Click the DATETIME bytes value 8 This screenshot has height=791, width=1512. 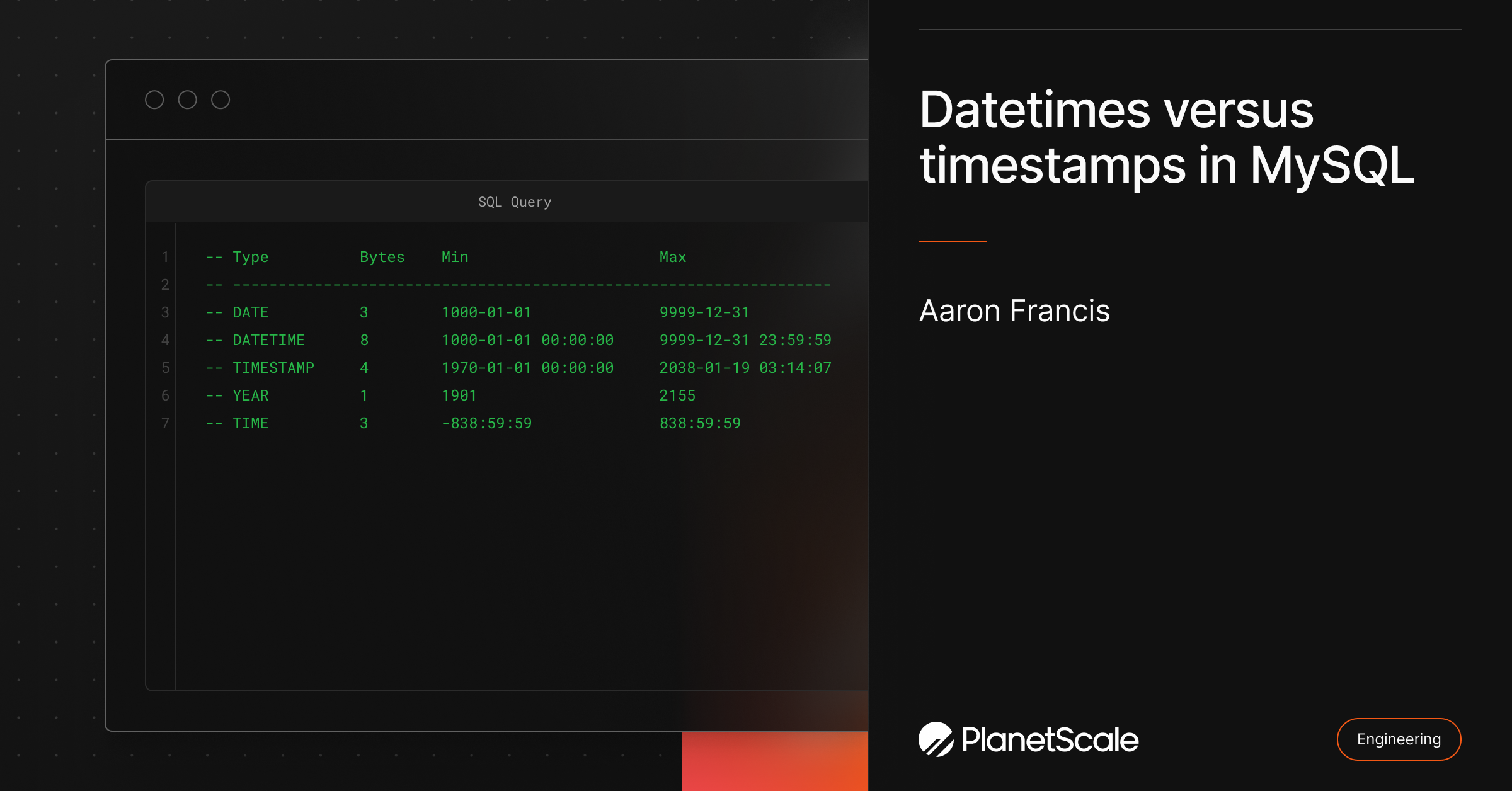tap(364, 340)
